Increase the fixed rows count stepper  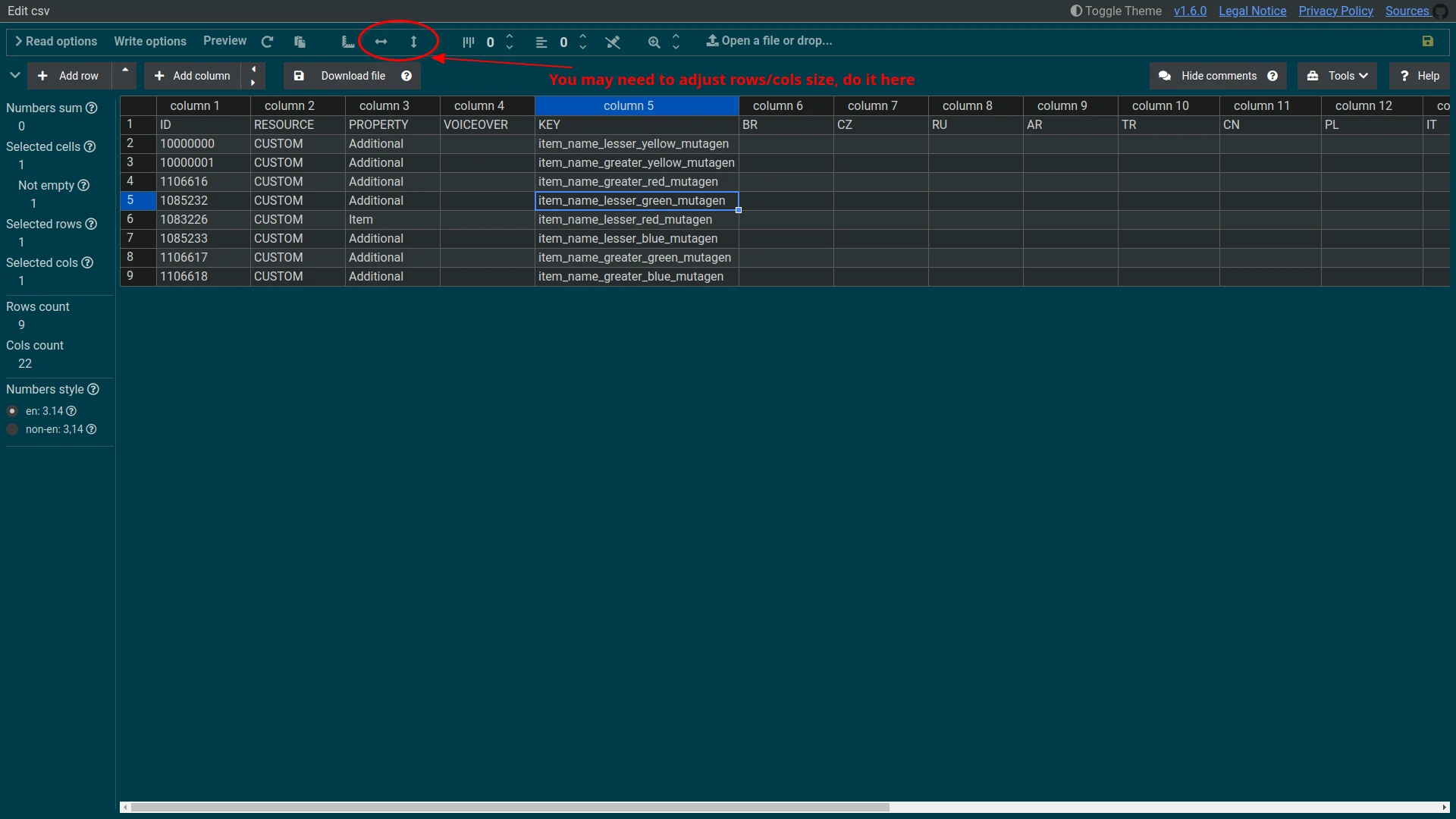tap(510, 36)
